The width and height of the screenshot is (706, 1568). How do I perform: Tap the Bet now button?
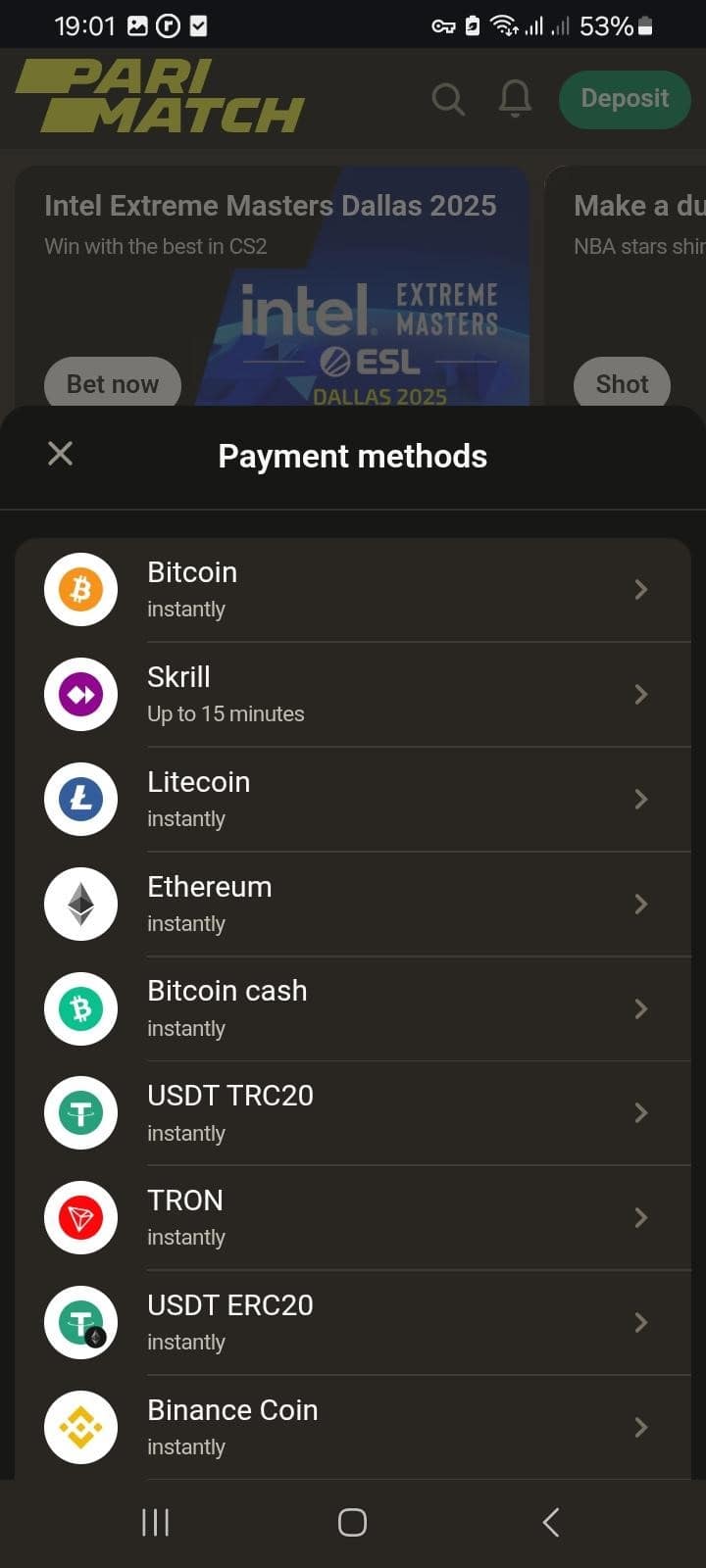click(x=113, y=384)
